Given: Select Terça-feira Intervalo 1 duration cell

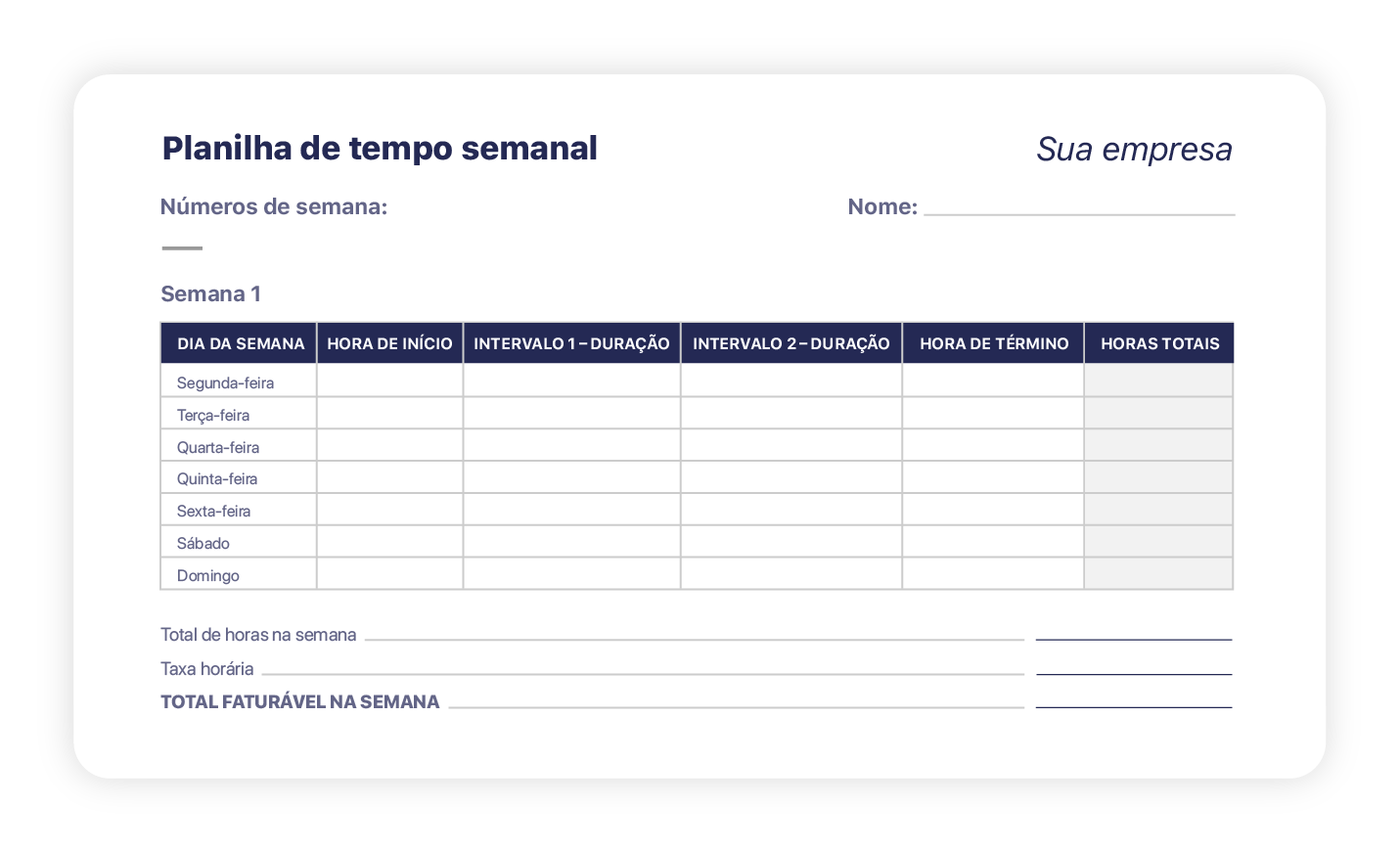Looking at the screenshot, I should (571, 414).
